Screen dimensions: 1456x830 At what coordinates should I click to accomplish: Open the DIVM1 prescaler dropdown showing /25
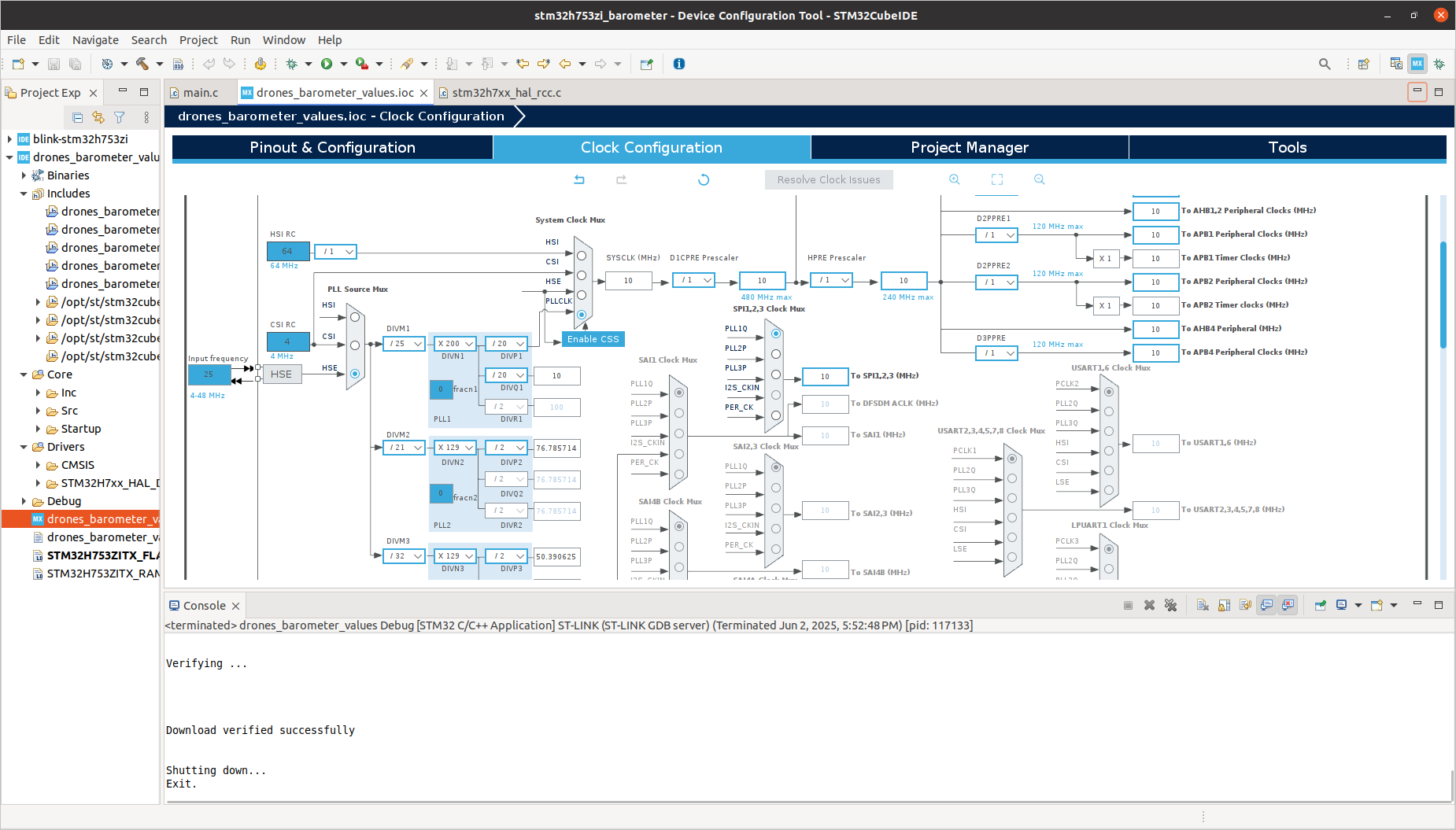pyautogui.click(x=404, y=343)
